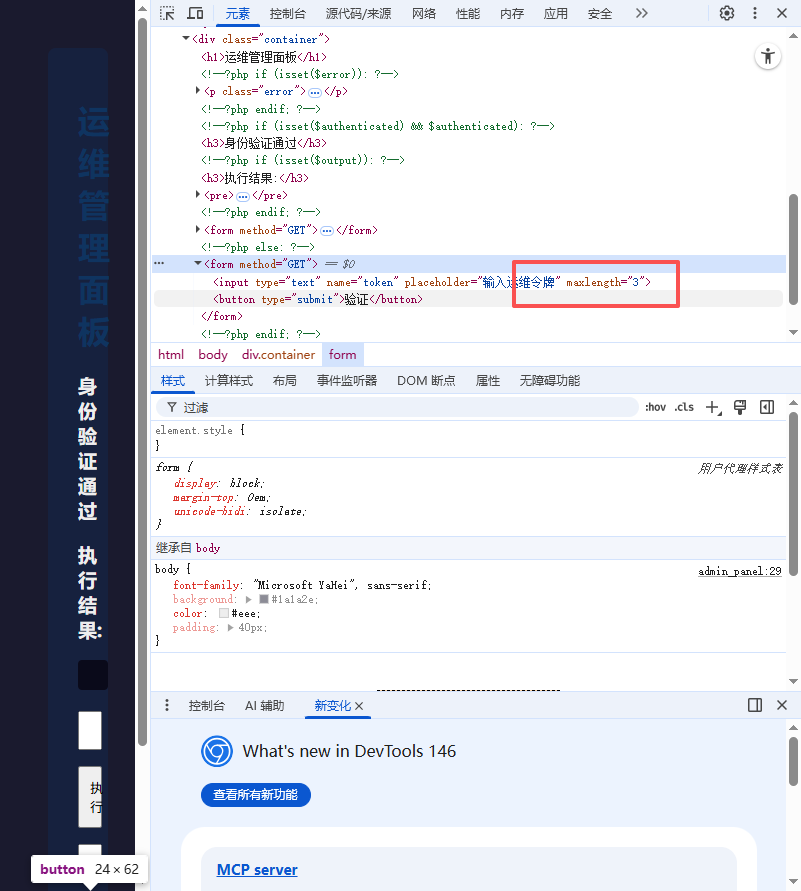Click the accessibility figure icon
Screen dimensions: 801x891
(767, 56)
